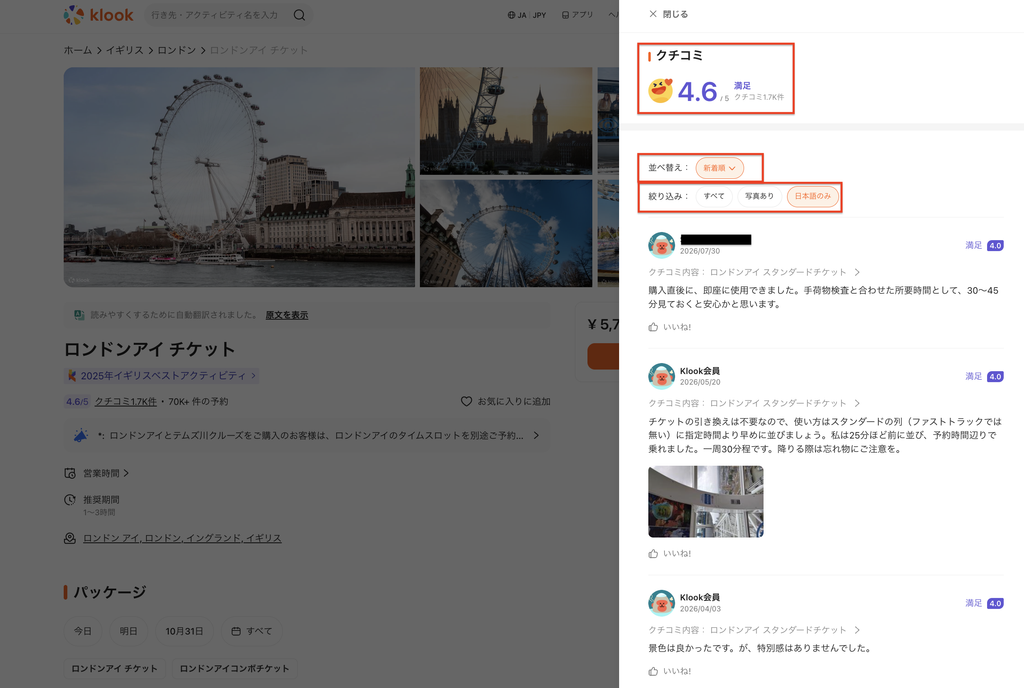The height and width of the screenshot is (688, 1024).
Task: Like the review dated 2026/04/03
Action: point(670,671)
